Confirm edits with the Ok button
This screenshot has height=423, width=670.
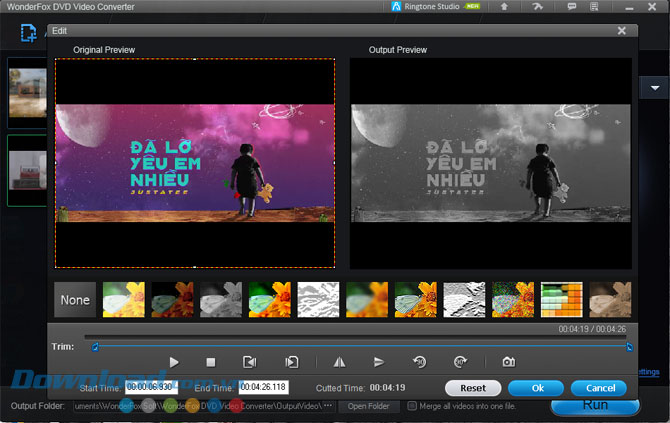536,388
